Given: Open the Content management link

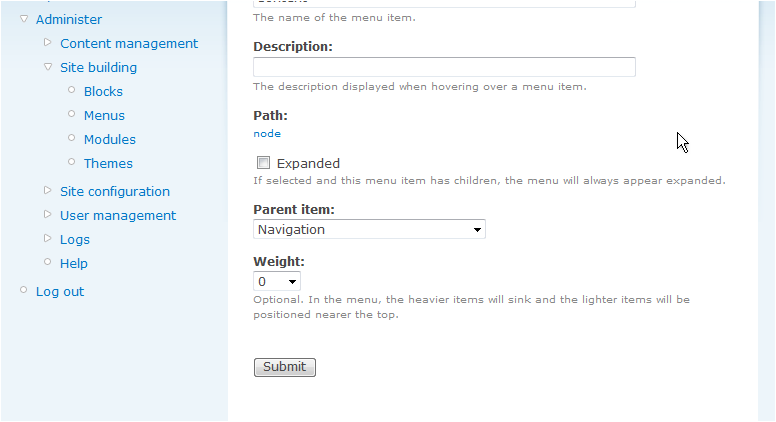Looking at the screenshot, I should [x=129, y=43].
